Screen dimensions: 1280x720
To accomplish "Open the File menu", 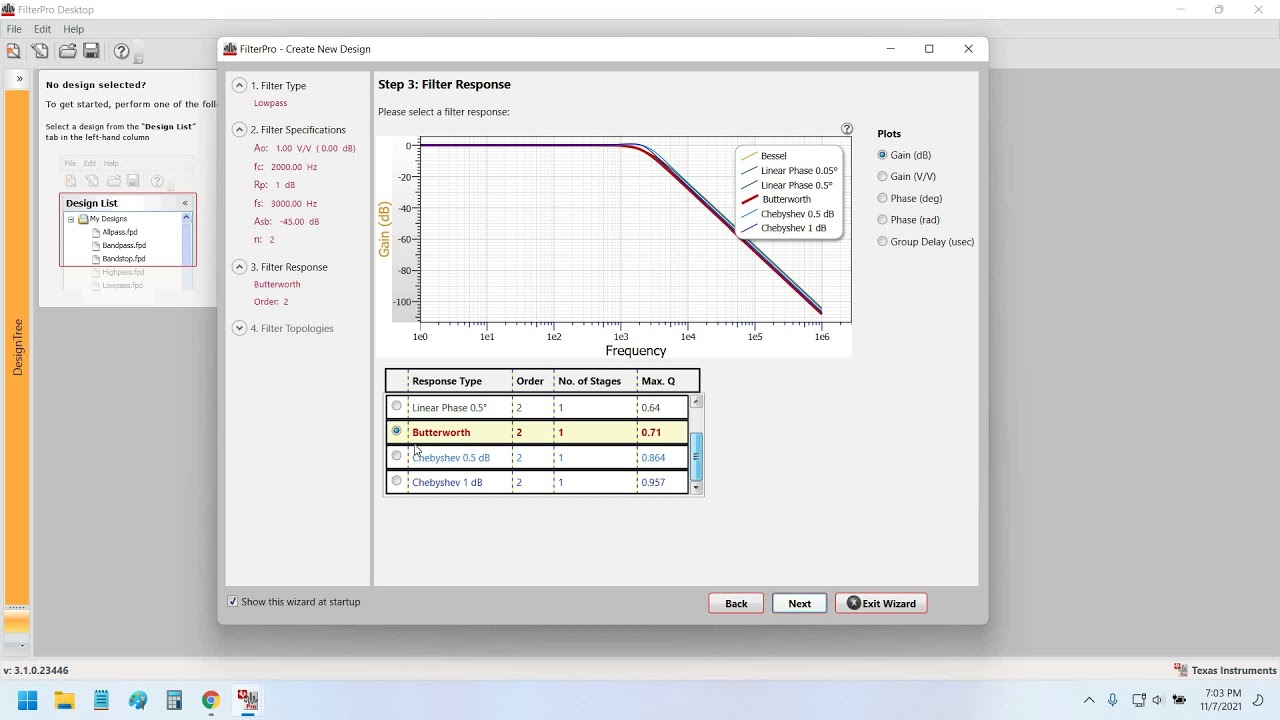I will [x=14, y=29].
